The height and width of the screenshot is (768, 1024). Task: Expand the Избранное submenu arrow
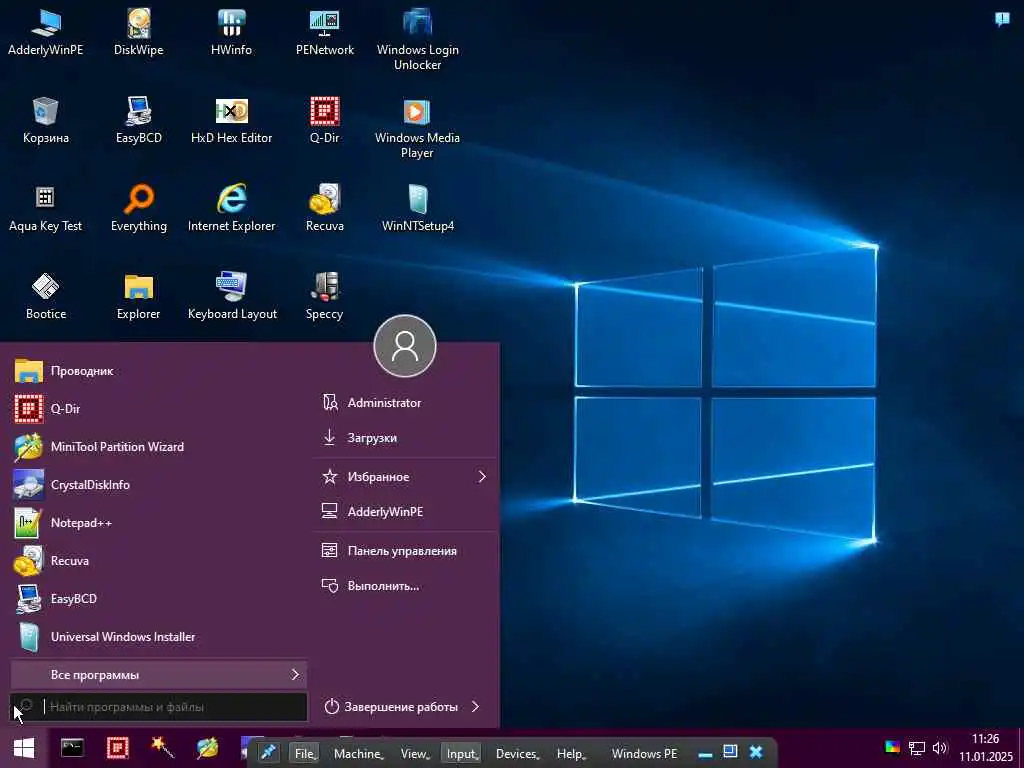tap(482, 477)
